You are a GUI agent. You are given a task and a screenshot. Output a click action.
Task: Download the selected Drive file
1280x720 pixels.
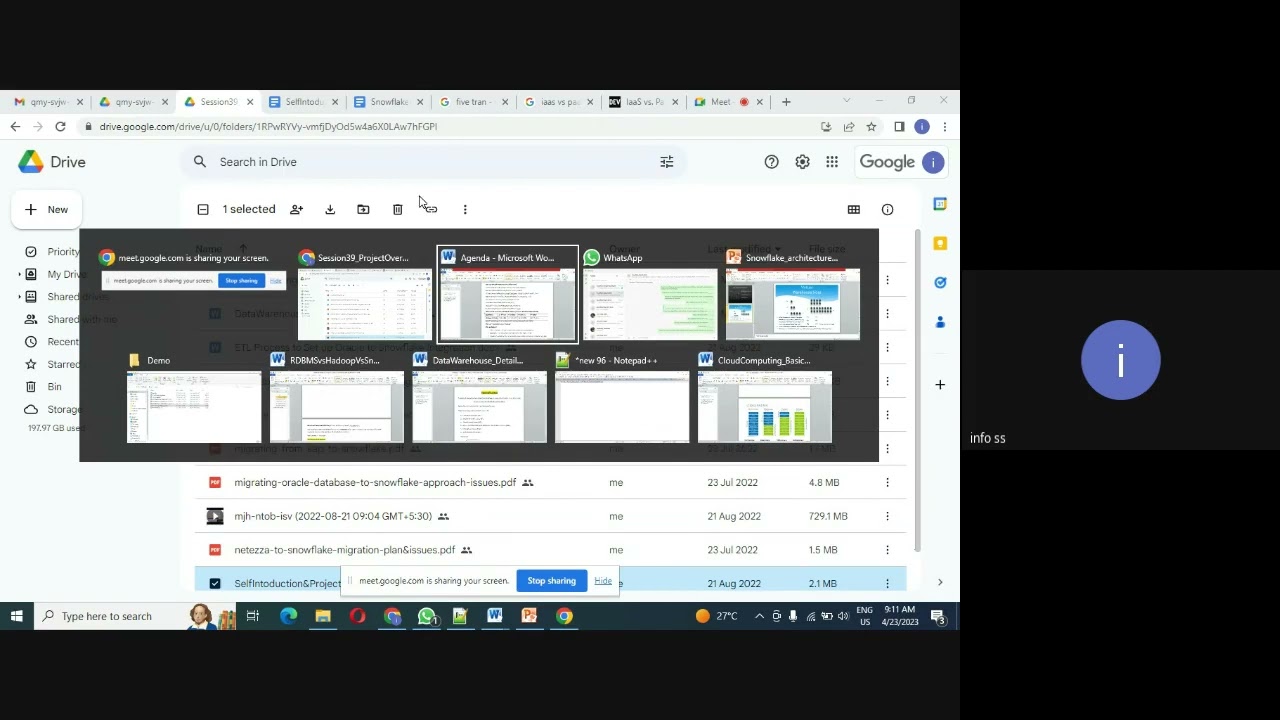[330, 209]
